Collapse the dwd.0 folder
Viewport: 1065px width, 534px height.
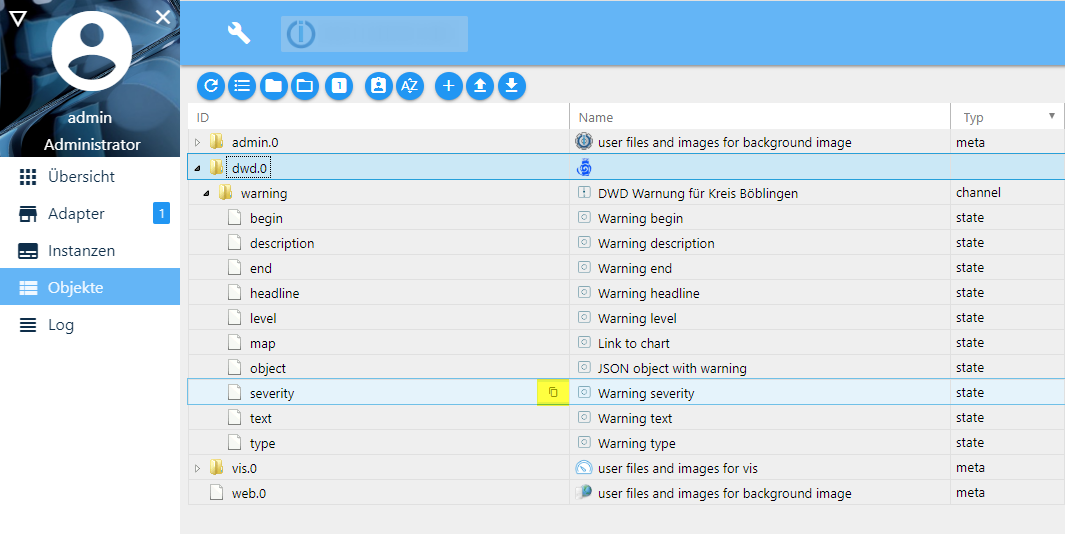click(x=198, y=168)
